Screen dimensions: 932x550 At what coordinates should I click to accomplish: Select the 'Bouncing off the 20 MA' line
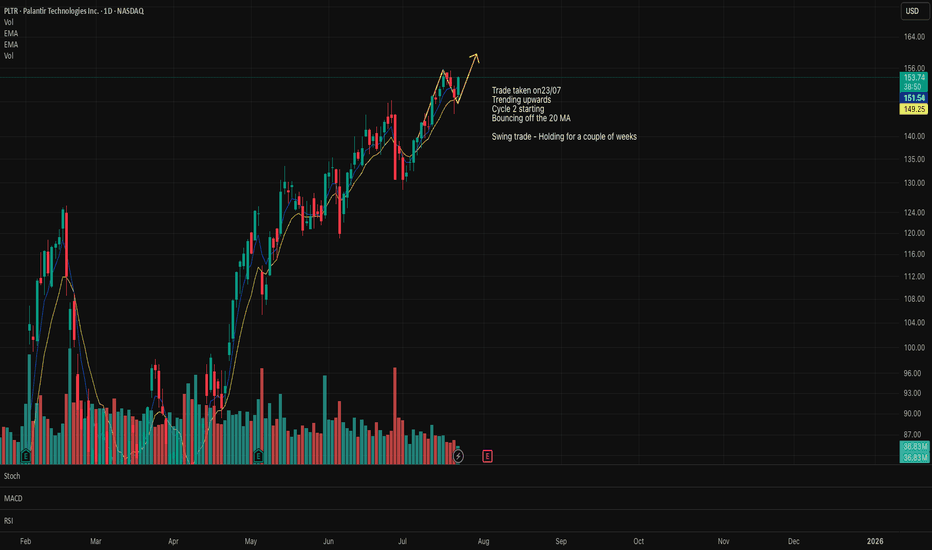click(531, 118)
